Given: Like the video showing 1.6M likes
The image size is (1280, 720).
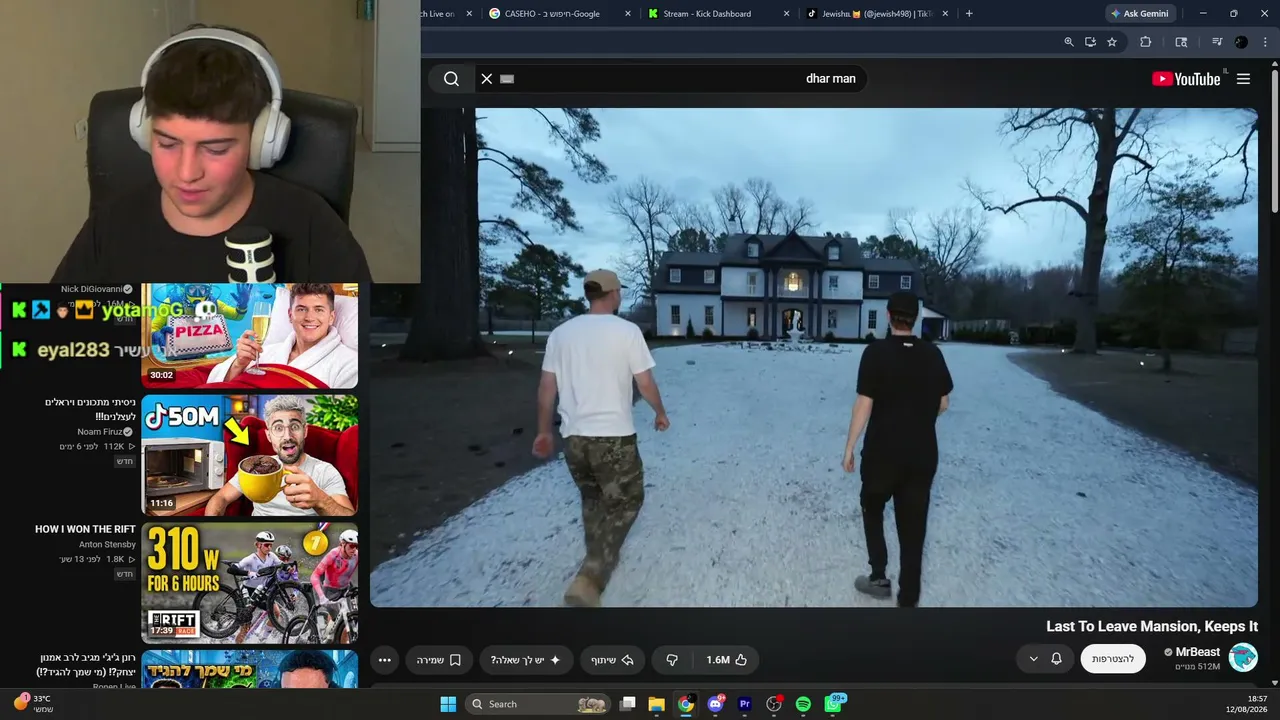Looking at the screenshot, I should click(x=727, y=660).
